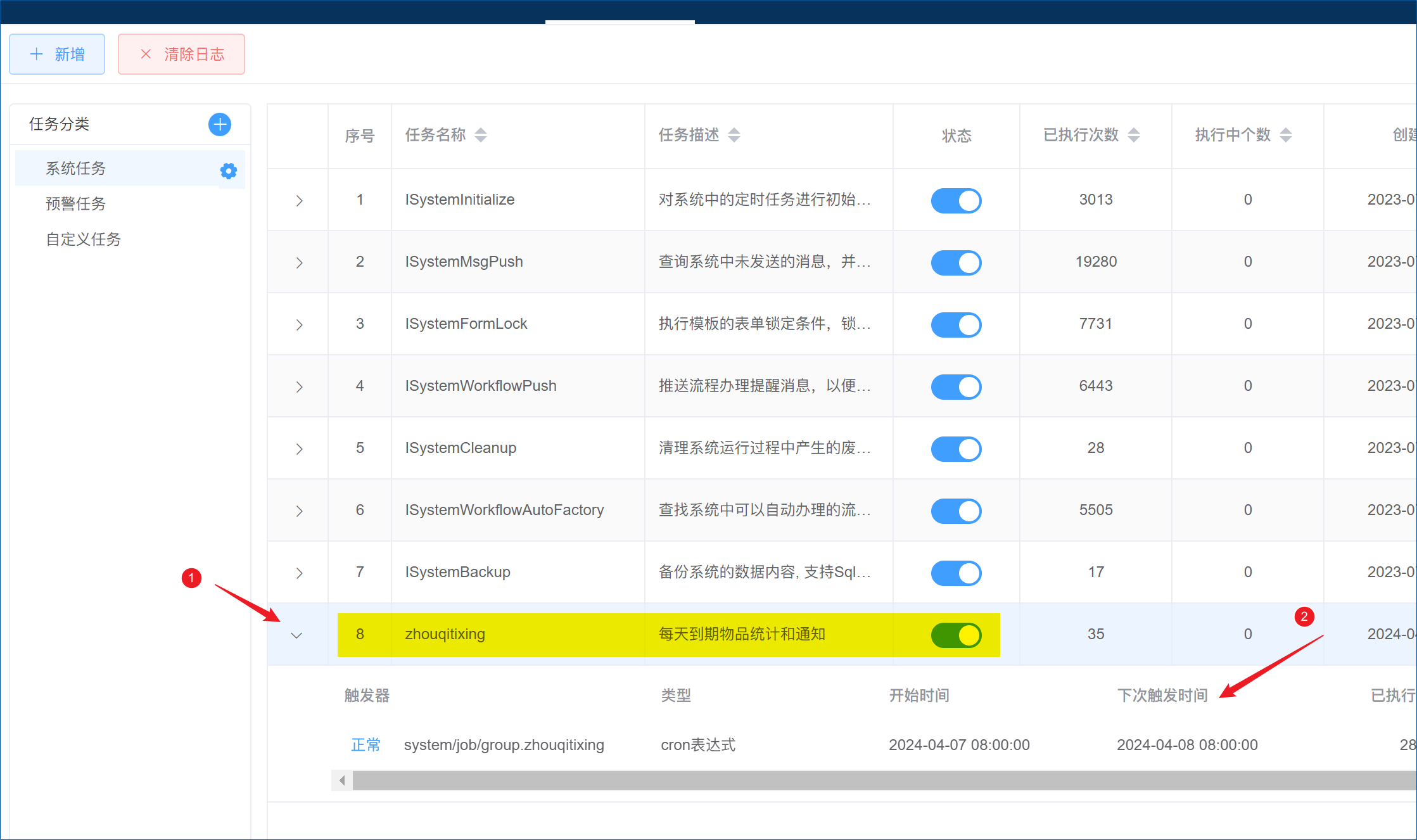
Task: Expand the ISystemWorkflowAutoFactory row
Action: 299,511
